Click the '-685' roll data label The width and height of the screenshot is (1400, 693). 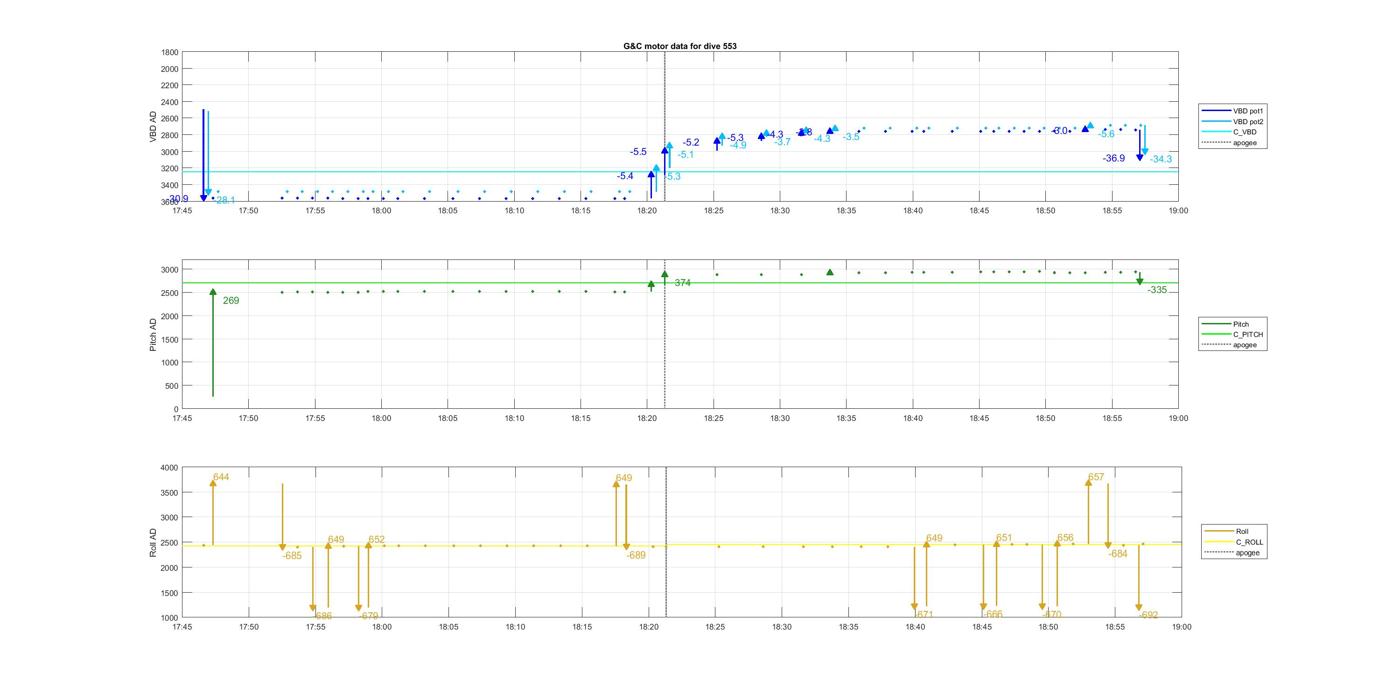tap(292, 555)
